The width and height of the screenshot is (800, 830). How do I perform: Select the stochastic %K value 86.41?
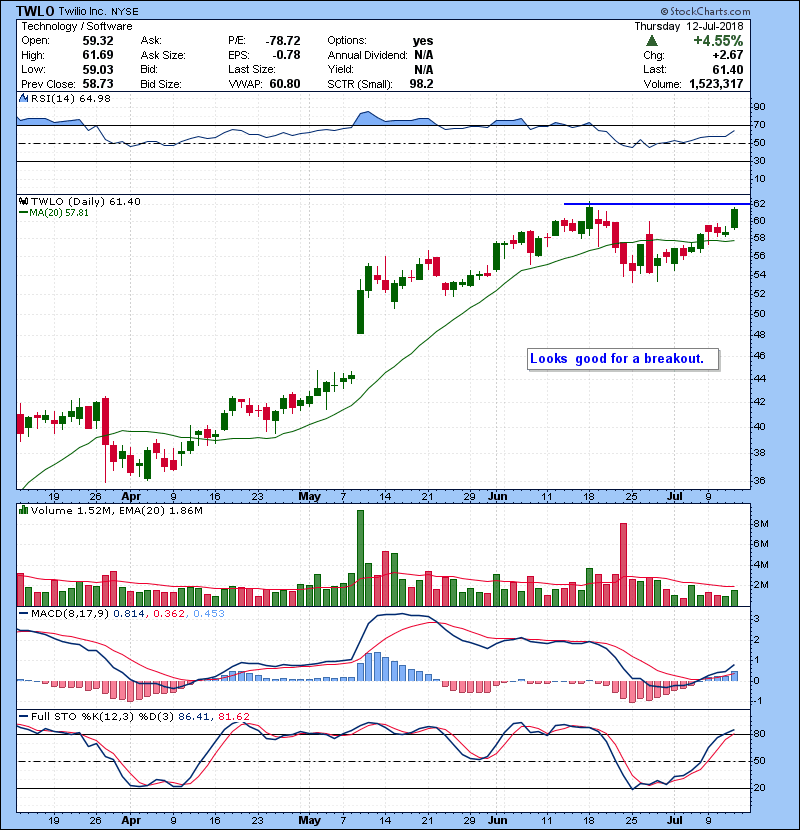point(194,717)
